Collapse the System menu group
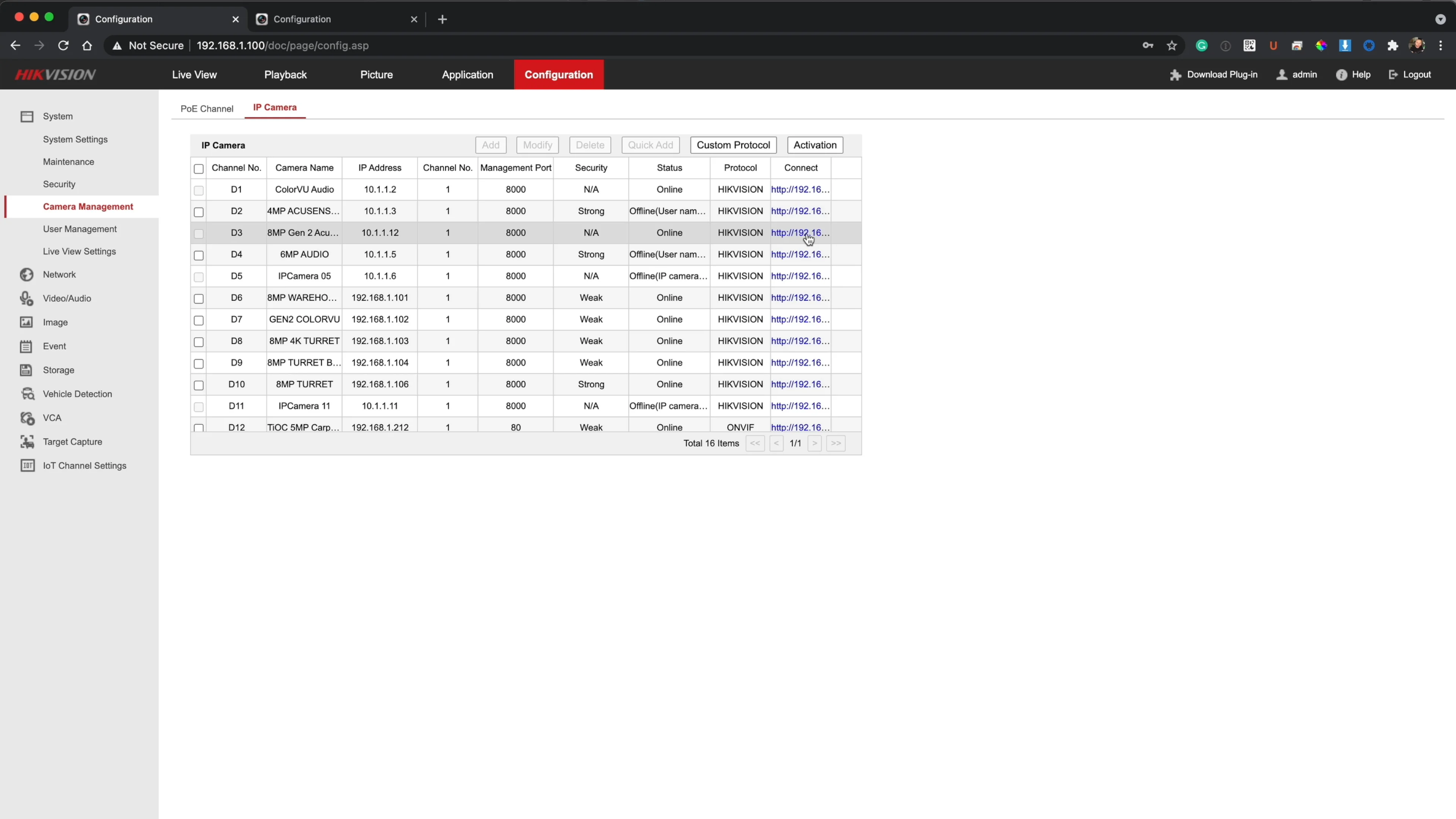This screenshot has height=819, width=1456. point(58,116)
